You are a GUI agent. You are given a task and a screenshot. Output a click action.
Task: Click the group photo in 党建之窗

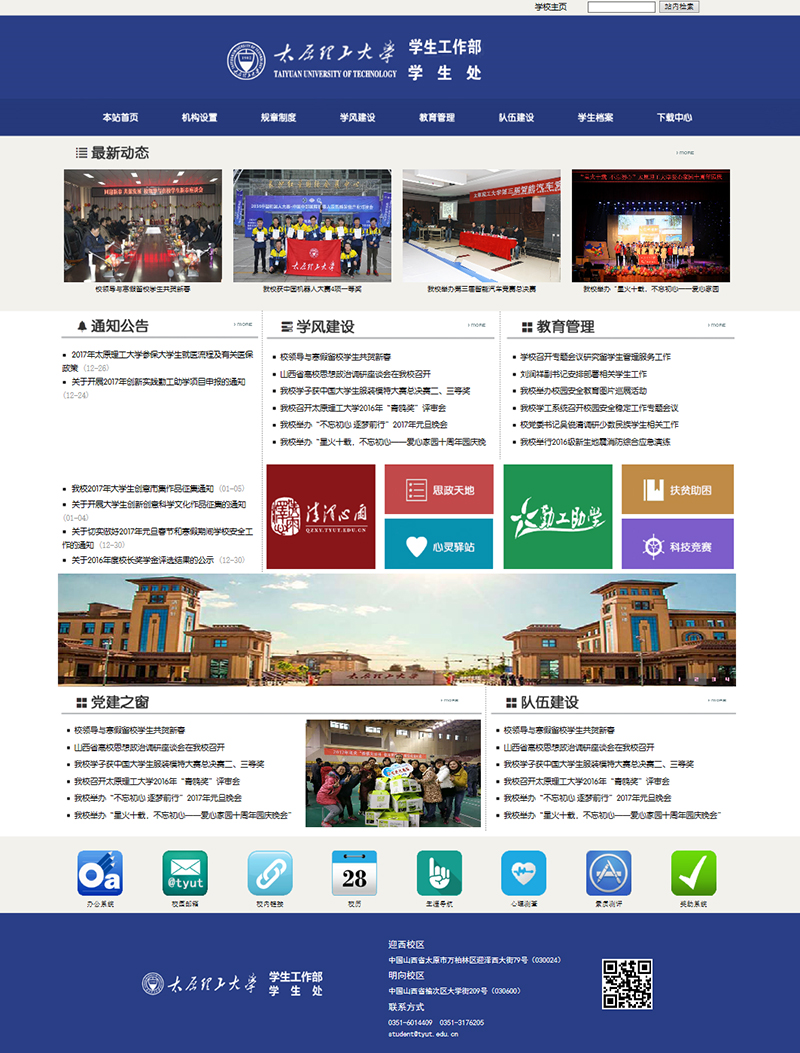(x=393, y=774)
